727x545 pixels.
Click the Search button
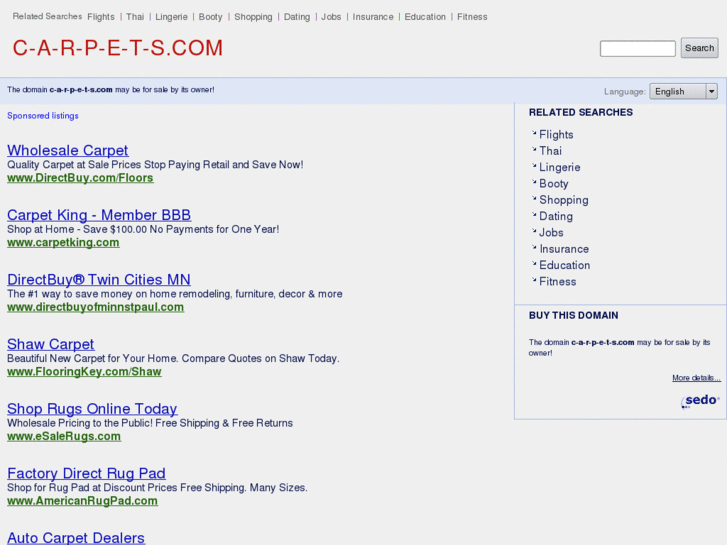(699, 48)
